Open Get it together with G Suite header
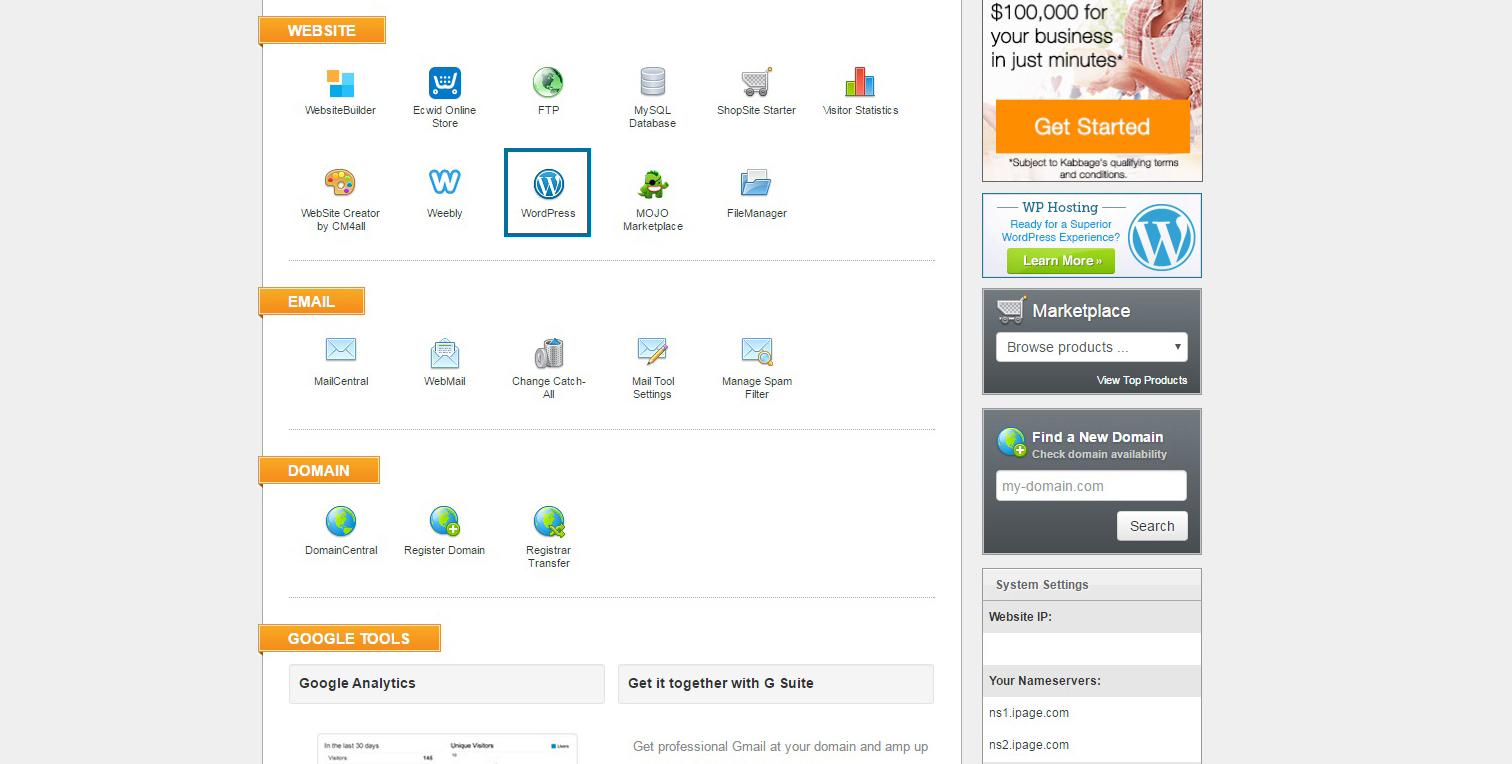 pyautogui.click(x=776, y=684)
